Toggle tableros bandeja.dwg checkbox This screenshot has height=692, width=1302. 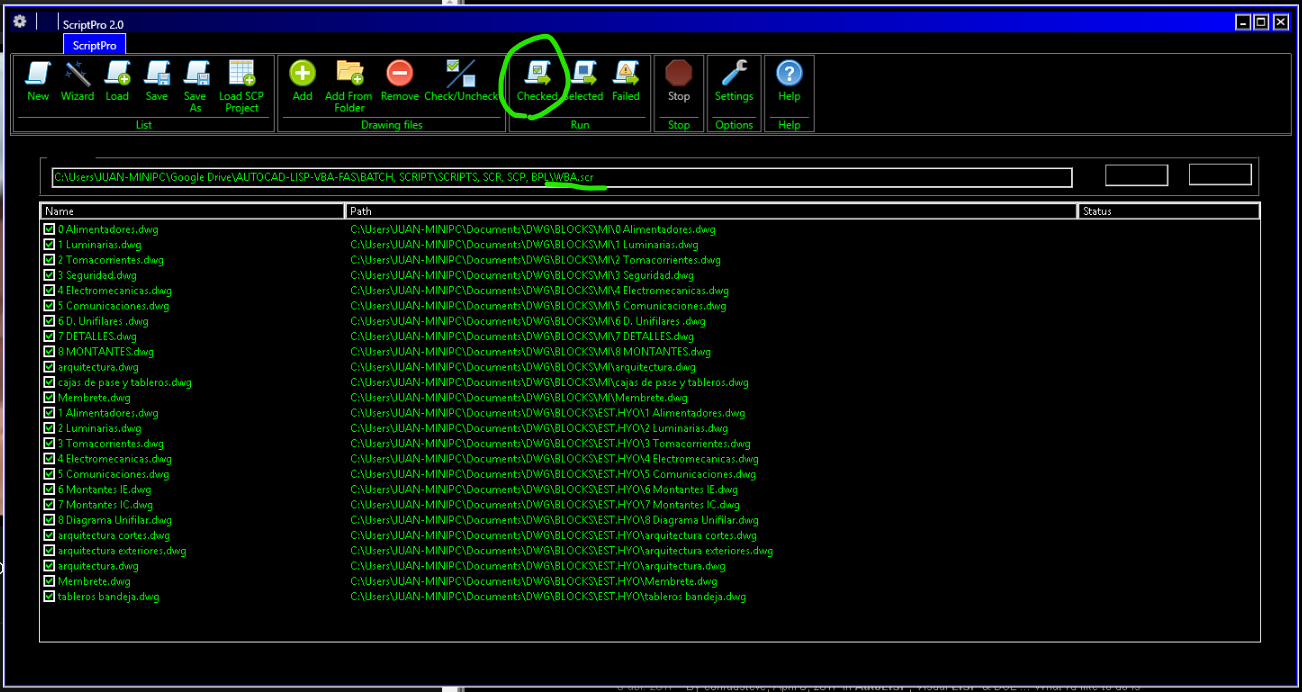coord(49,596)
